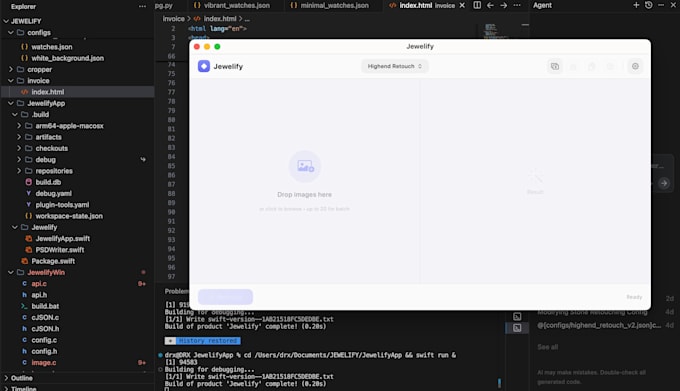This screenshot has width=680, height=391.
Task: Click the image drop zone icon in Jewelify
Action: click(305, 166)
